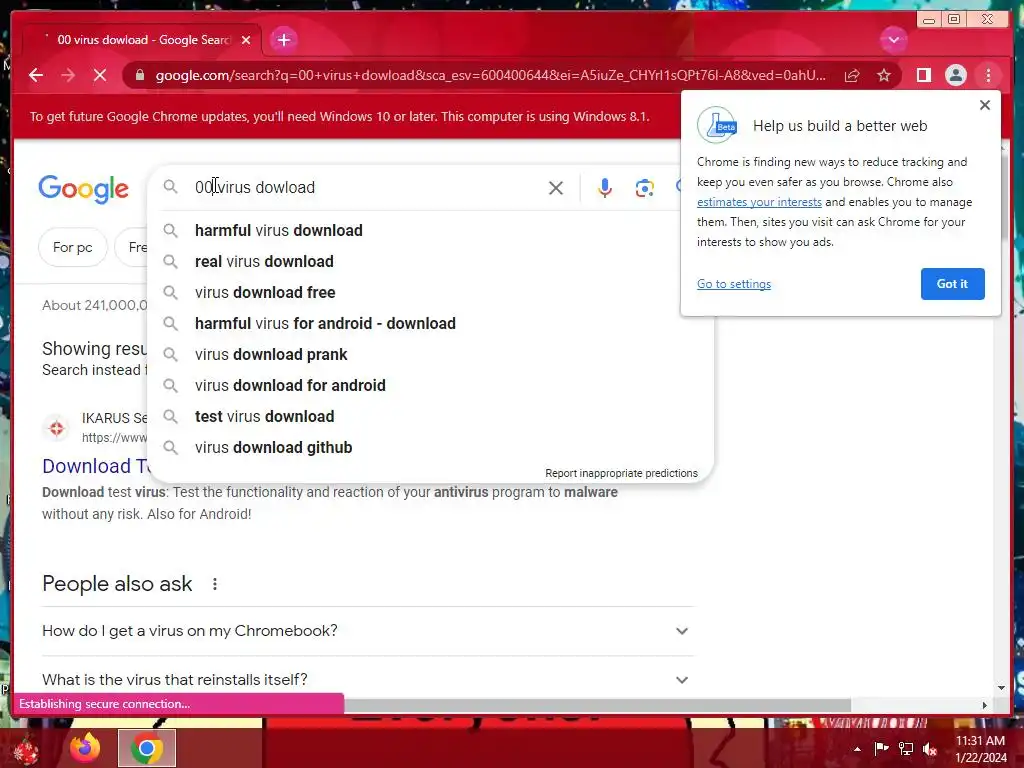Screen dimensions: 1024x768
Task: Go back using the browser back arrow
Action: (x=36, y=75)
